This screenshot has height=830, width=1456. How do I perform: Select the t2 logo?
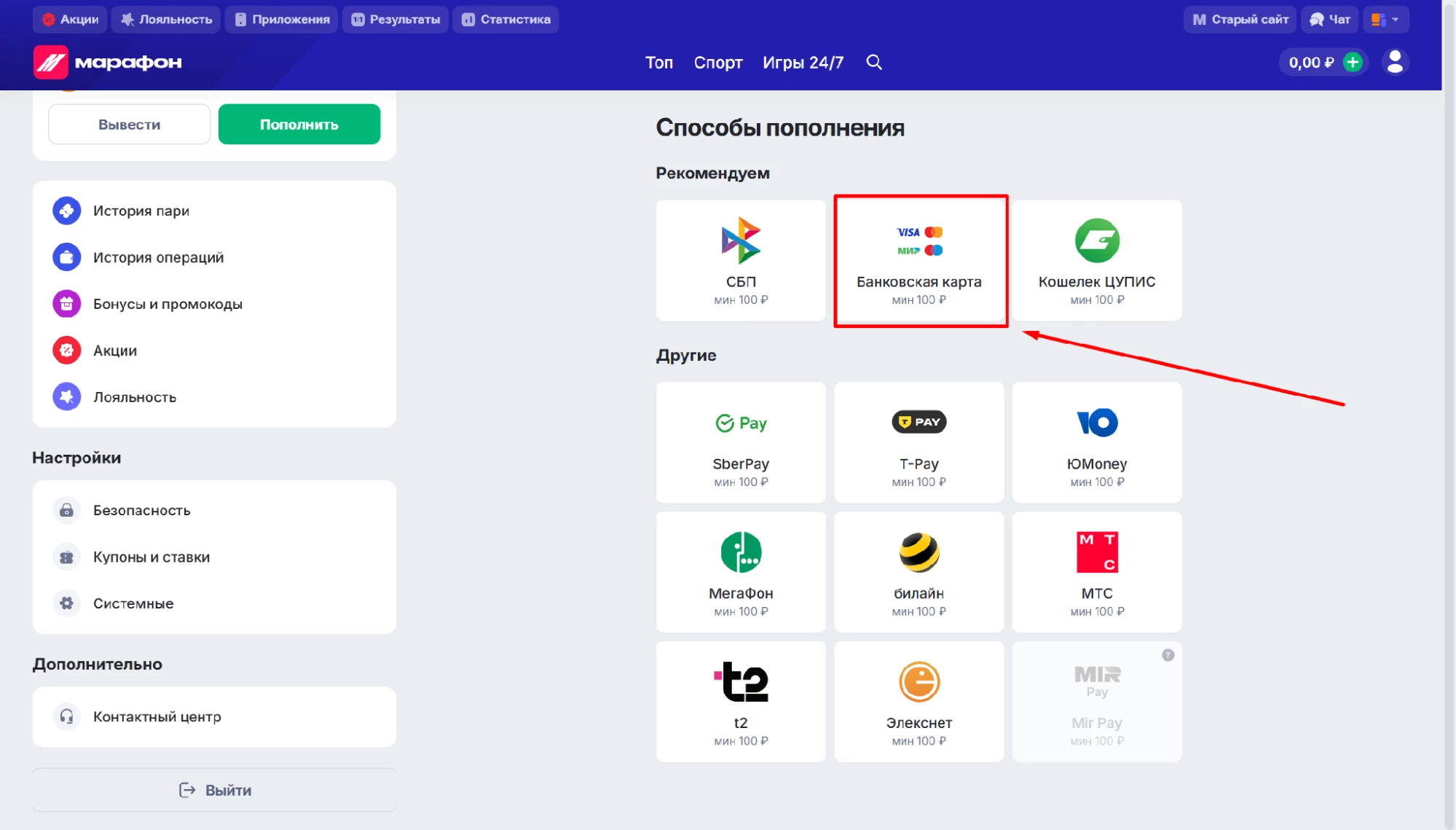point(741,682)
